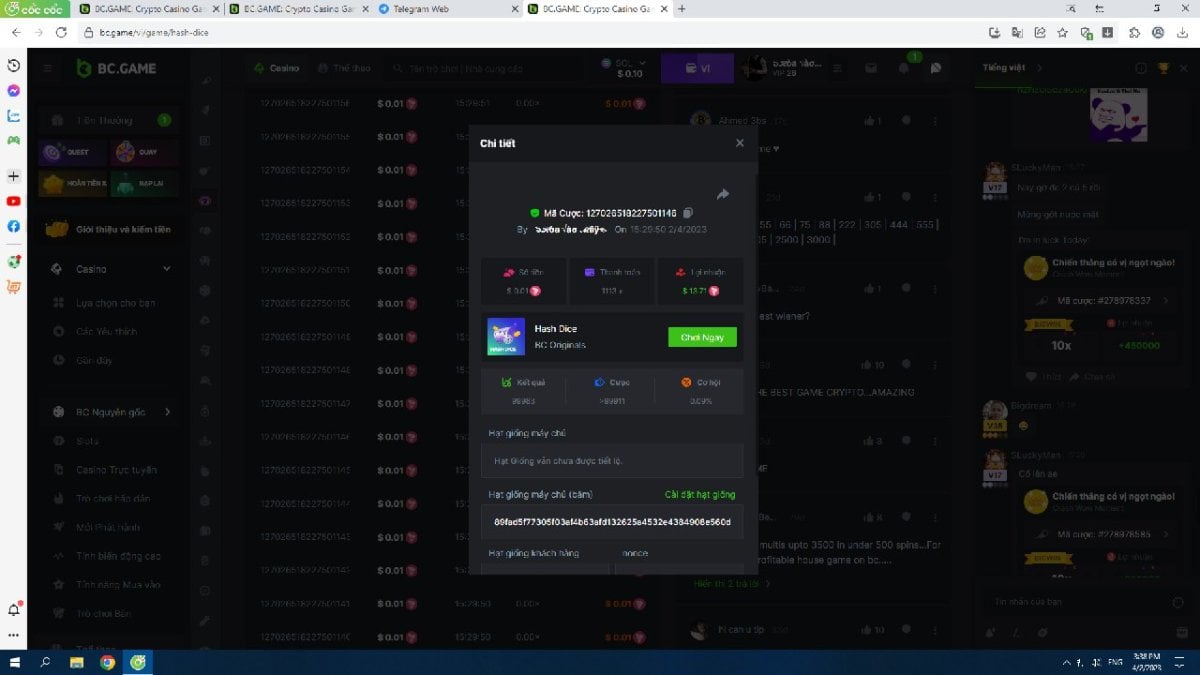Bookmark this page with the star icon
1200x675 pixels.
click(x=1062, y=32)
